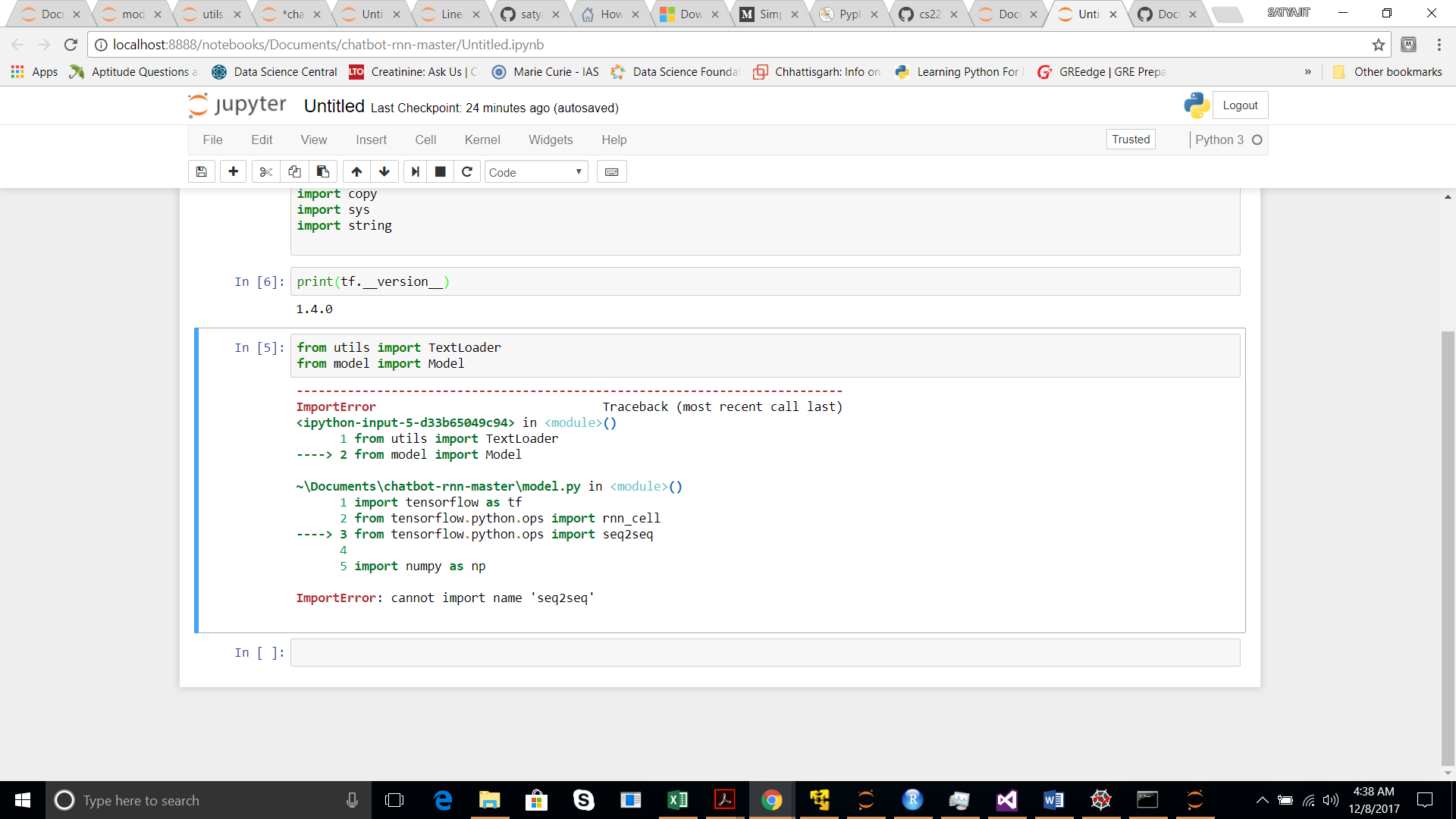Open the Learning Python For bookmark
This screenshot has width=1456, height=819.
958,72
